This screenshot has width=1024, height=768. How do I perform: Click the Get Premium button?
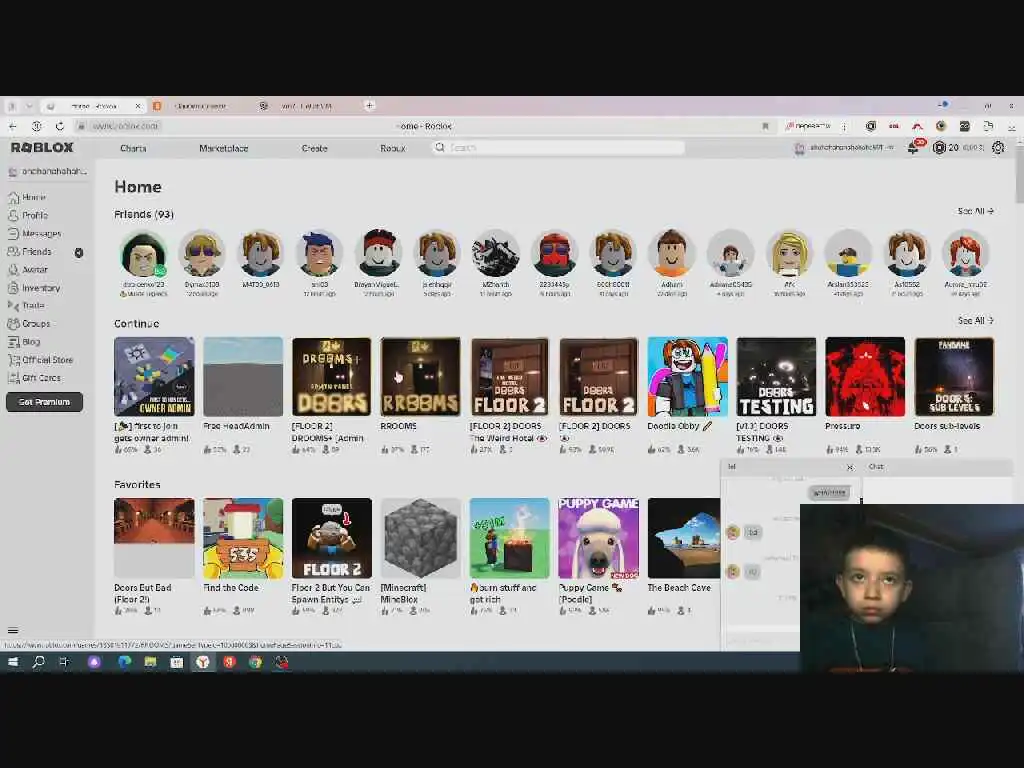click(44, 402)
